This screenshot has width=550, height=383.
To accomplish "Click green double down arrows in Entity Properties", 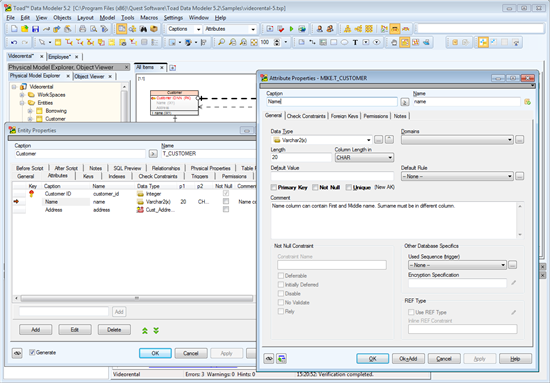I will point(156,330).
